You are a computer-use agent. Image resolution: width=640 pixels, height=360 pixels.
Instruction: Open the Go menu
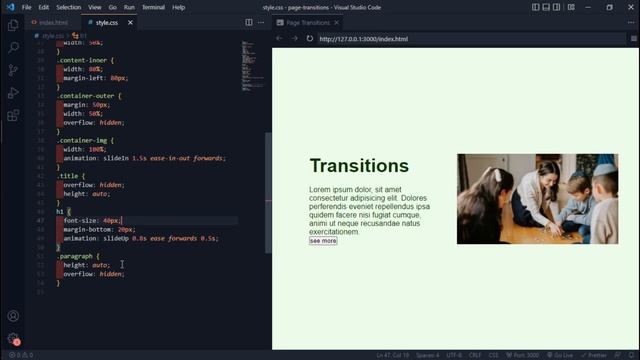[113, 7]
